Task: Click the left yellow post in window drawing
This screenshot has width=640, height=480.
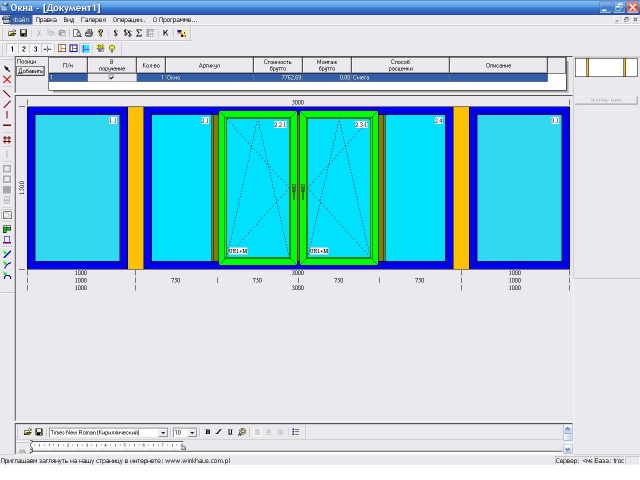Action: 135,188
